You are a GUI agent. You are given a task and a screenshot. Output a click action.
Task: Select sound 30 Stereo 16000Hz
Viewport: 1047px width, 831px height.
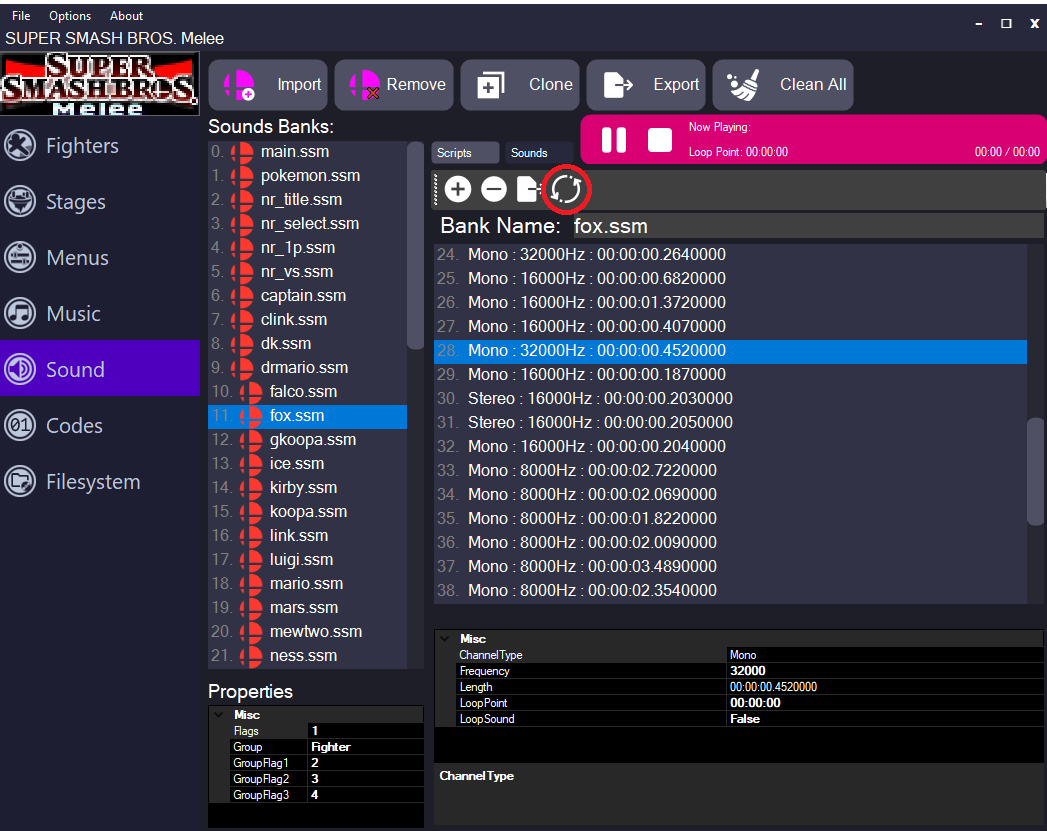coord(730,398)
